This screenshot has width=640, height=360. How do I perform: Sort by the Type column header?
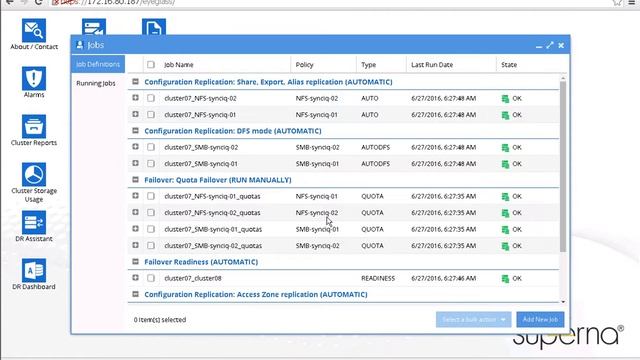[x=369, y=64]
